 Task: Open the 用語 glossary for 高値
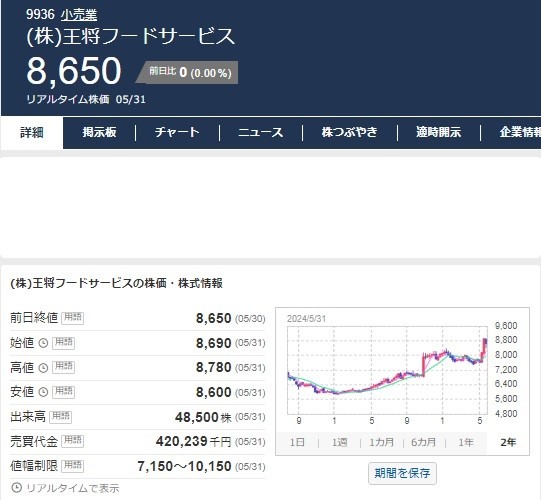63,367
